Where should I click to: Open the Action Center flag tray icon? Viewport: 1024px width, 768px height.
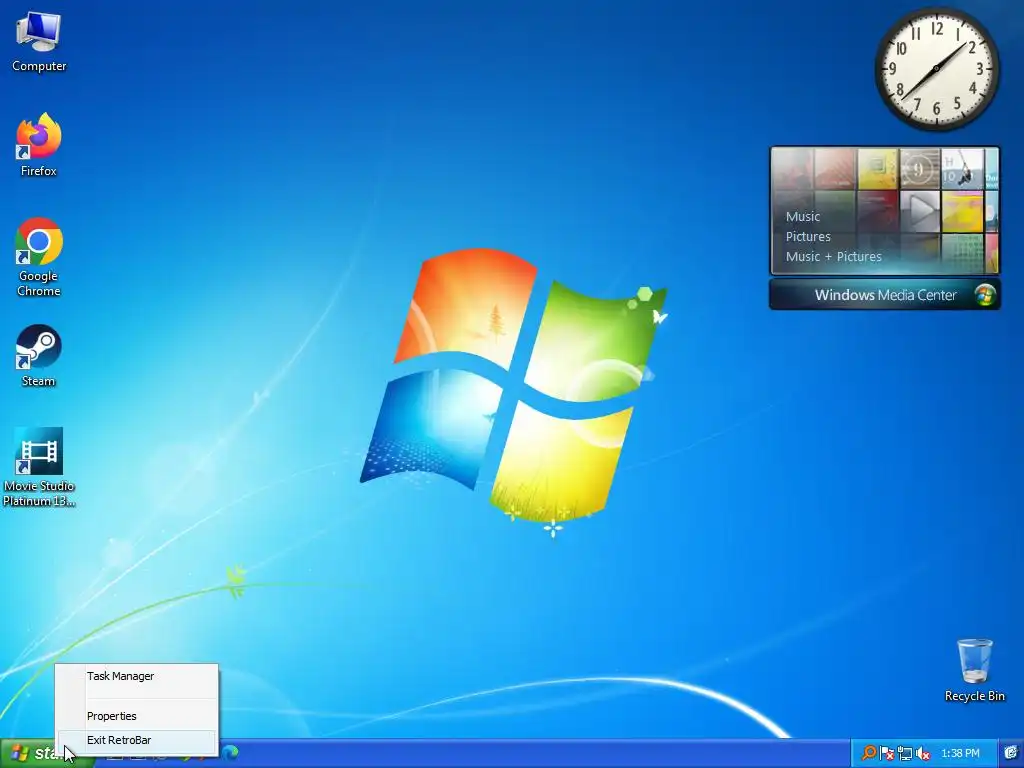point(887,753)
